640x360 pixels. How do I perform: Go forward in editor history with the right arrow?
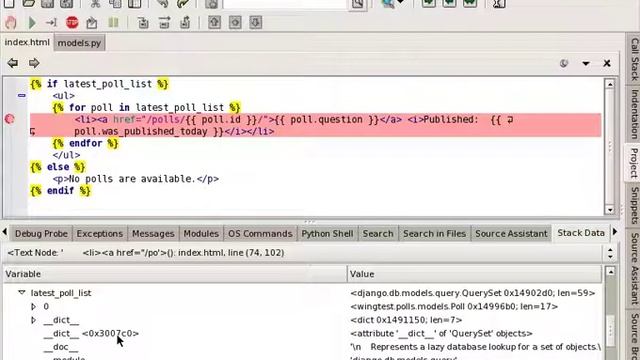pyautogui.click(x=34, y=63)
